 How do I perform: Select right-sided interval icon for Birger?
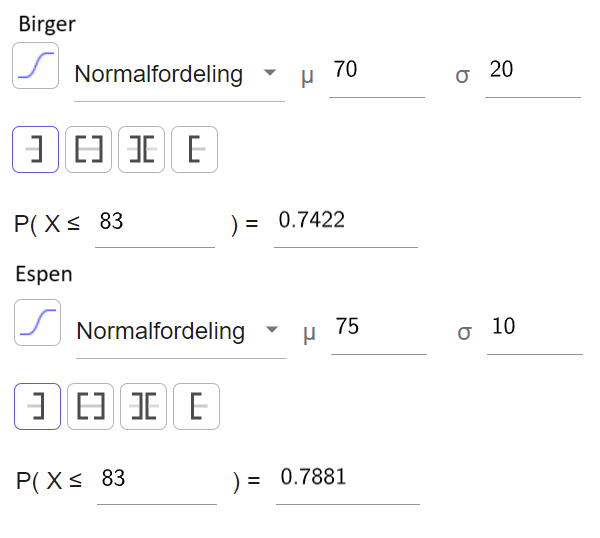[194, 149]
